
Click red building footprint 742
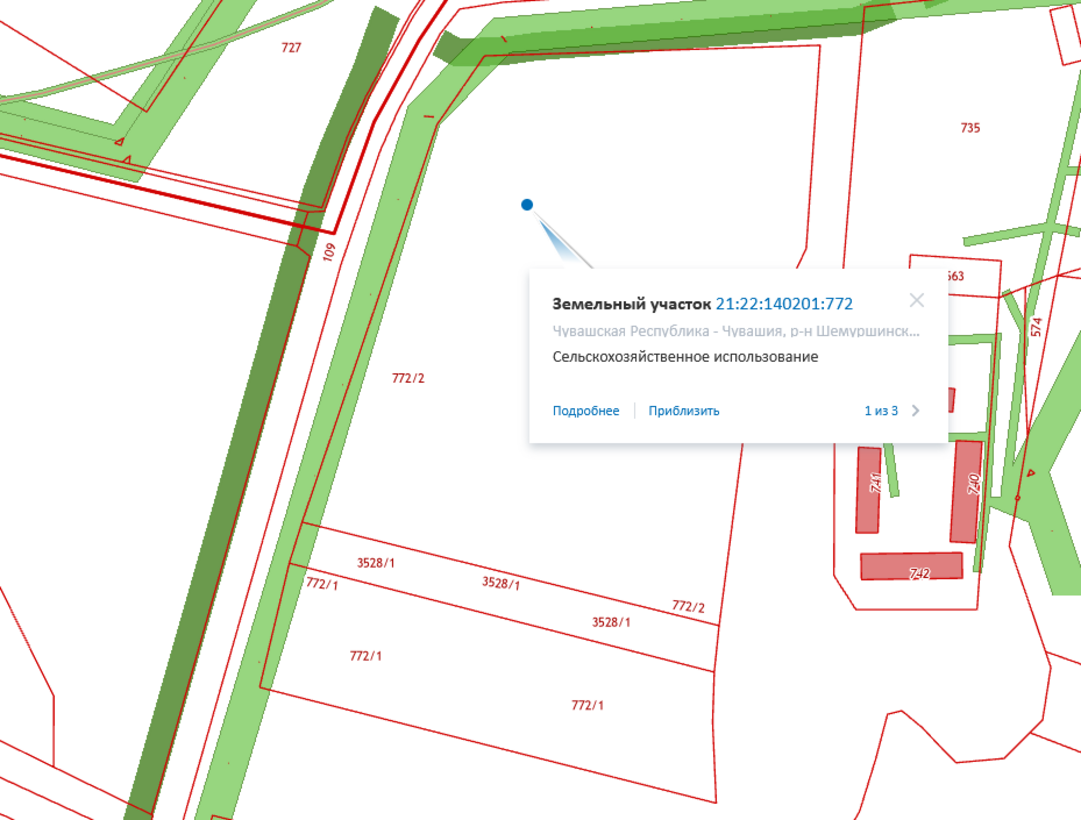click(x=911, y=566)
